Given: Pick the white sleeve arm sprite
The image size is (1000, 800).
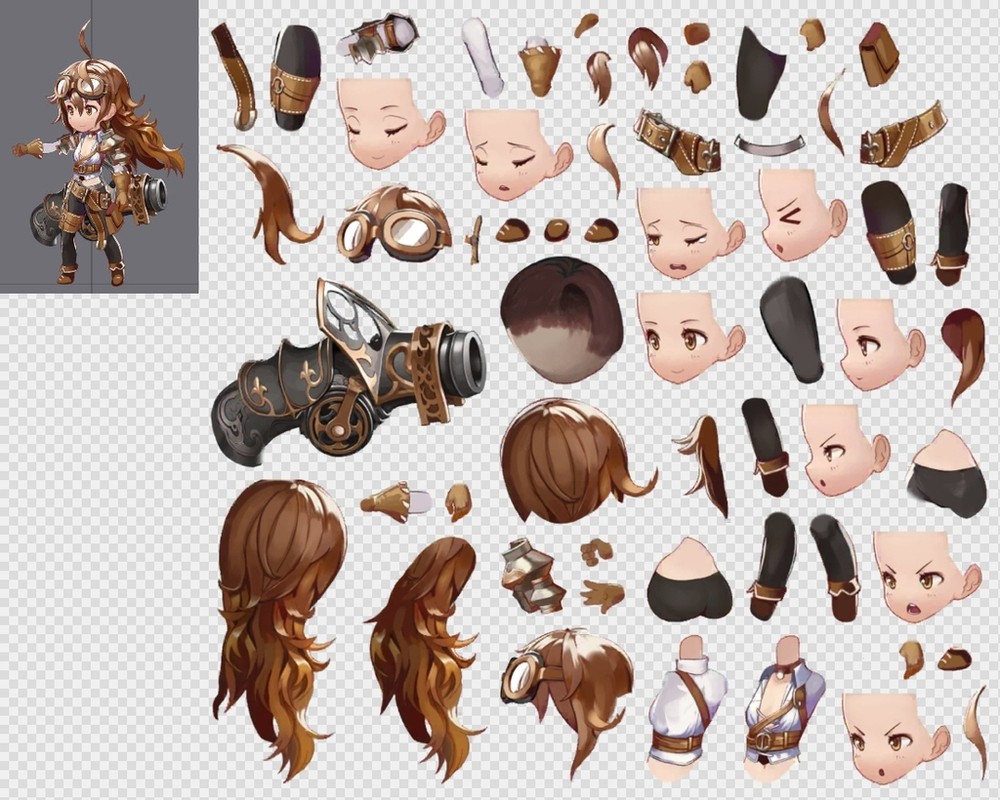Looking at the screenshot, I should [x=482, y=58].
